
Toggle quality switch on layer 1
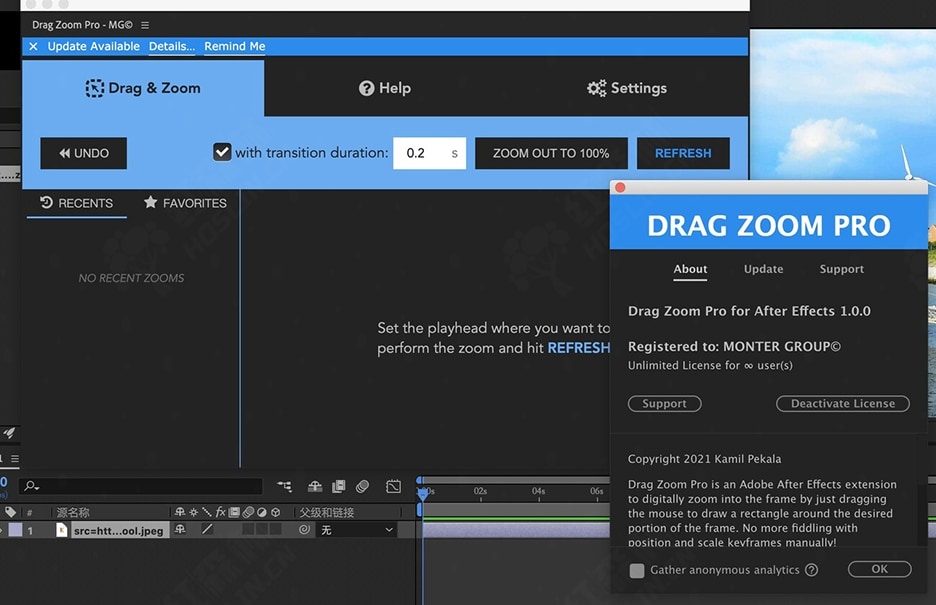click(x=207, y=529)
